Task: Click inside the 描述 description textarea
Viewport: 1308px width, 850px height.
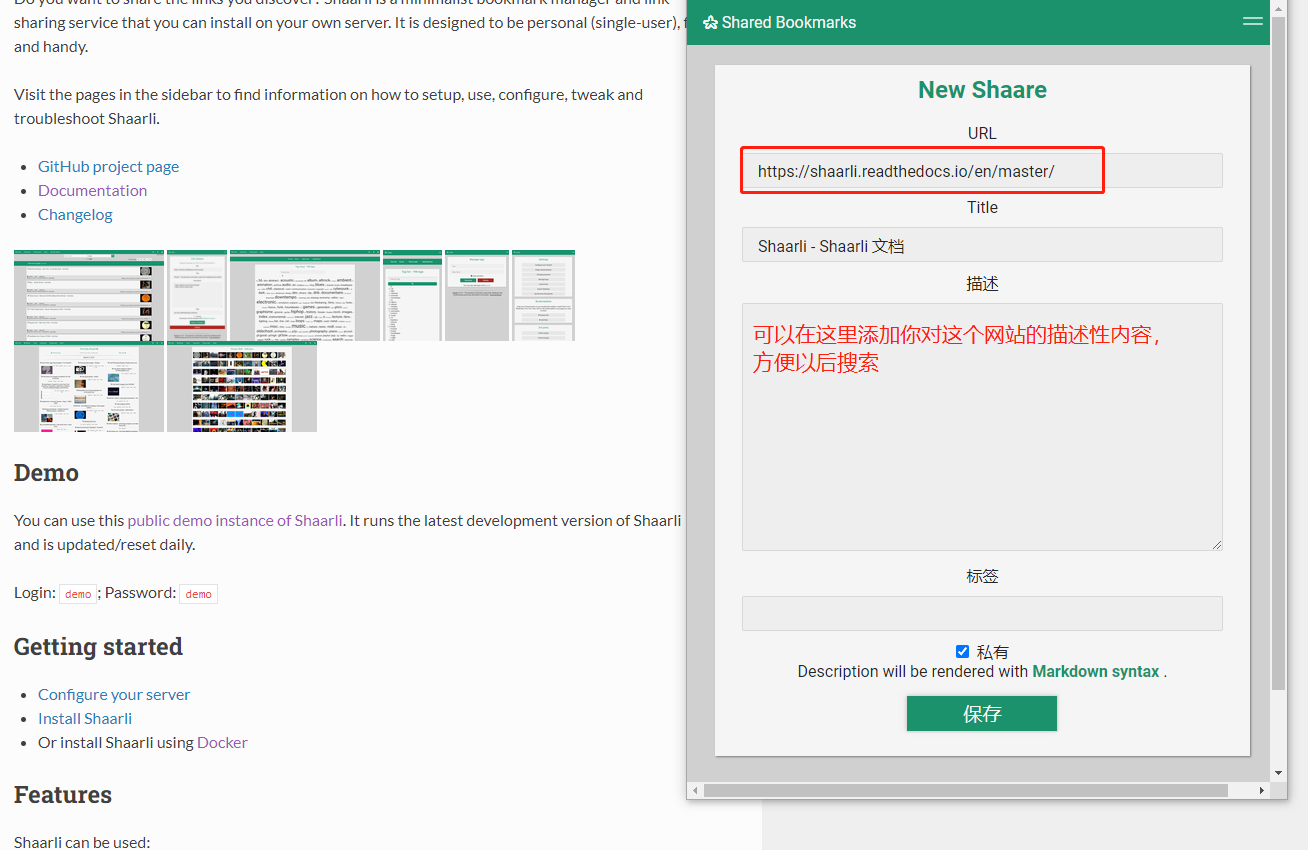Action: coord(981,450)
